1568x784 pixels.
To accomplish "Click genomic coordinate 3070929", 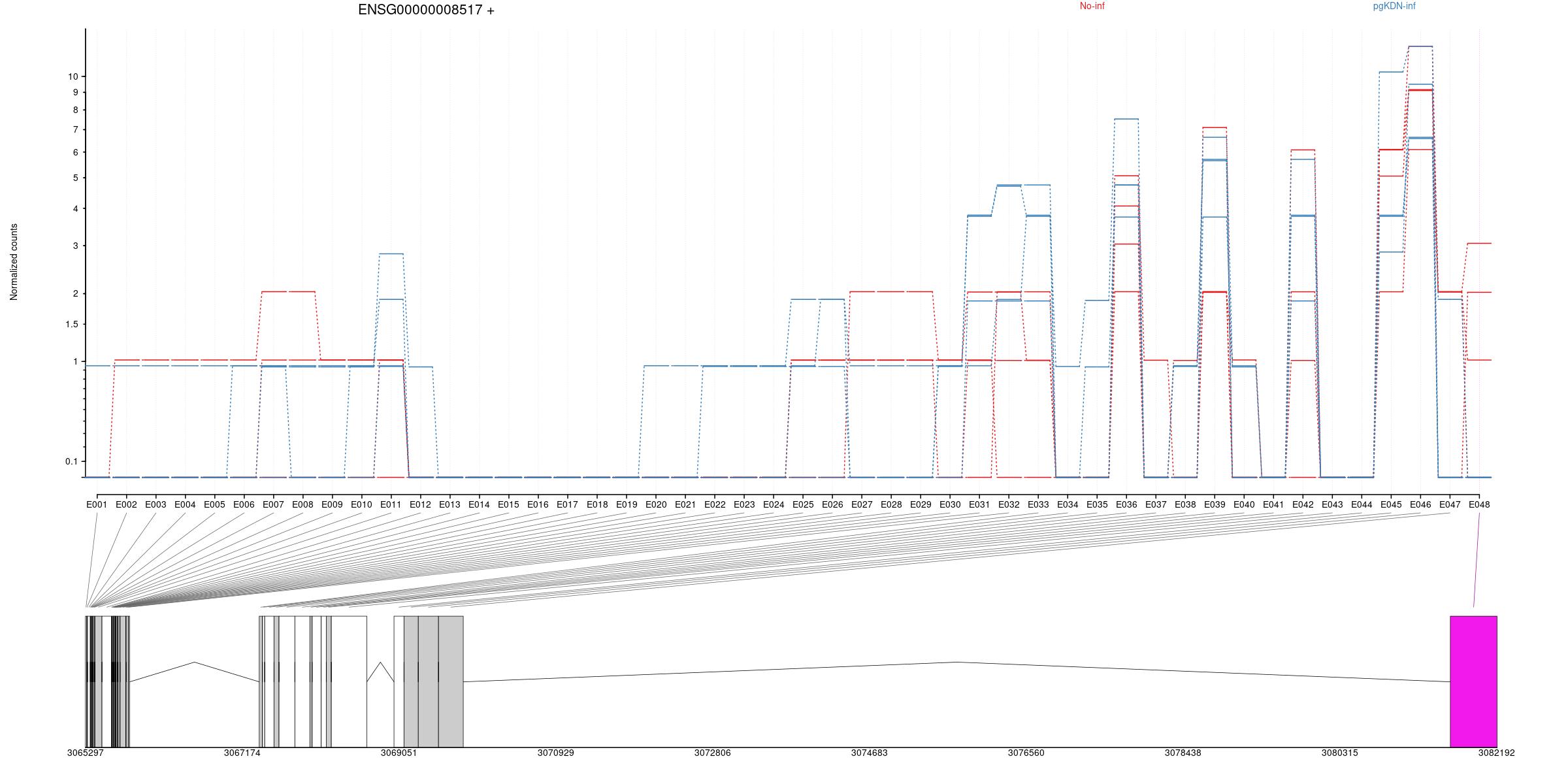I will tap(556, 753).
